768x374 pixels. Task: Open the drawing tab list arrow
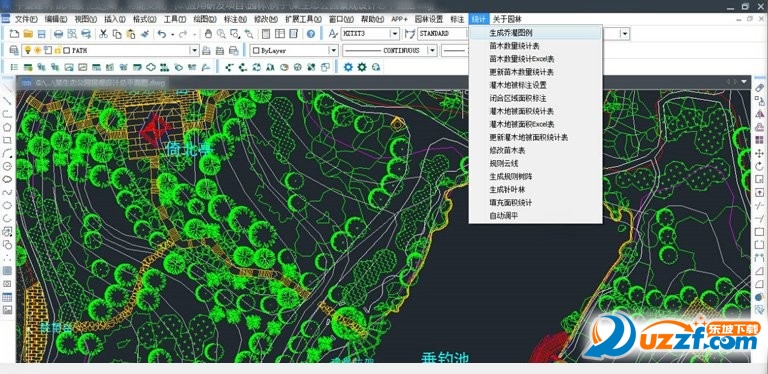coord(744,82)
